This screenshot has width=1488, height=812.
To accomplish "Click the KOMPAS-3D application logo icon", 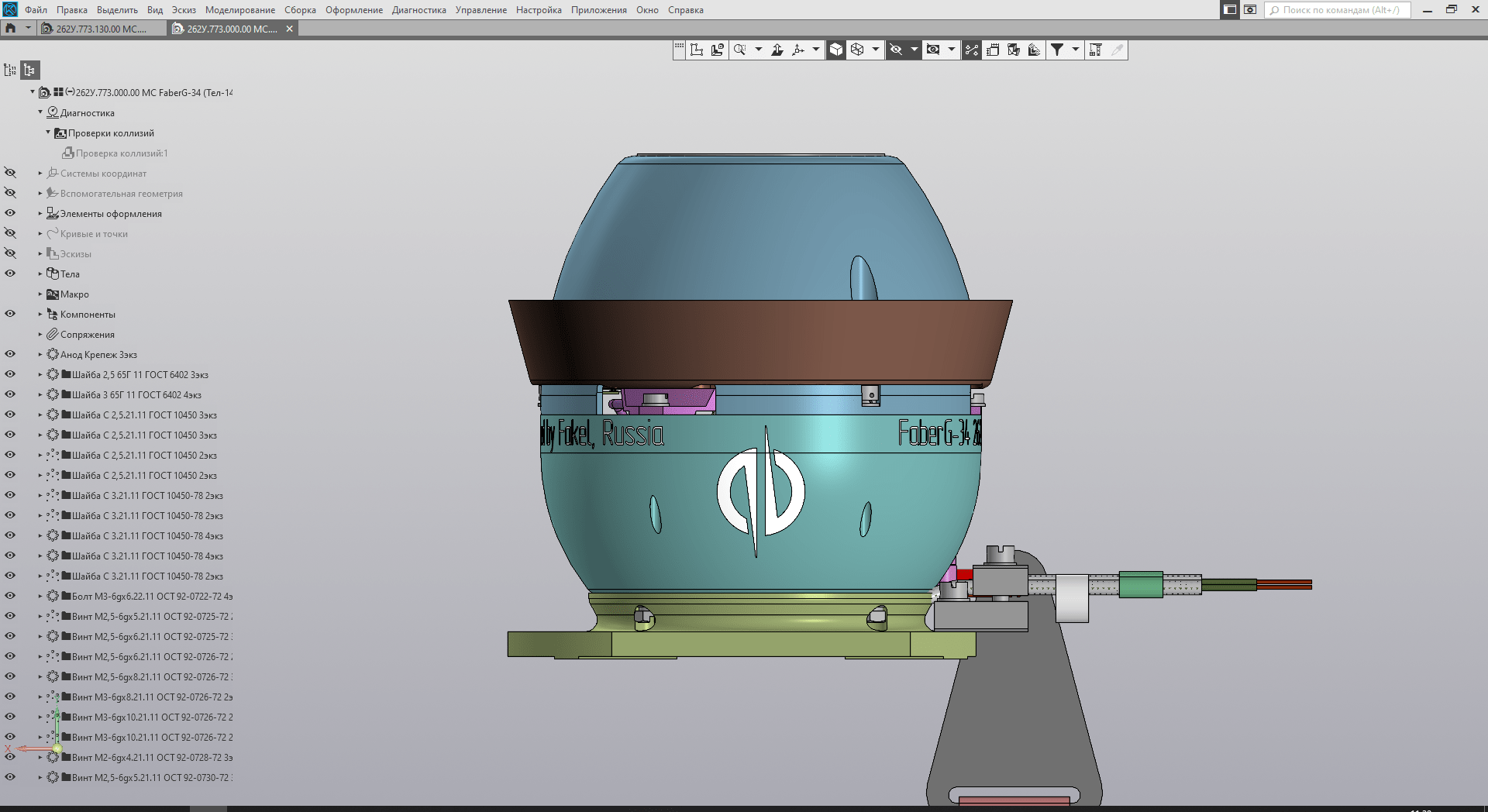I will [x=10, y=9].
